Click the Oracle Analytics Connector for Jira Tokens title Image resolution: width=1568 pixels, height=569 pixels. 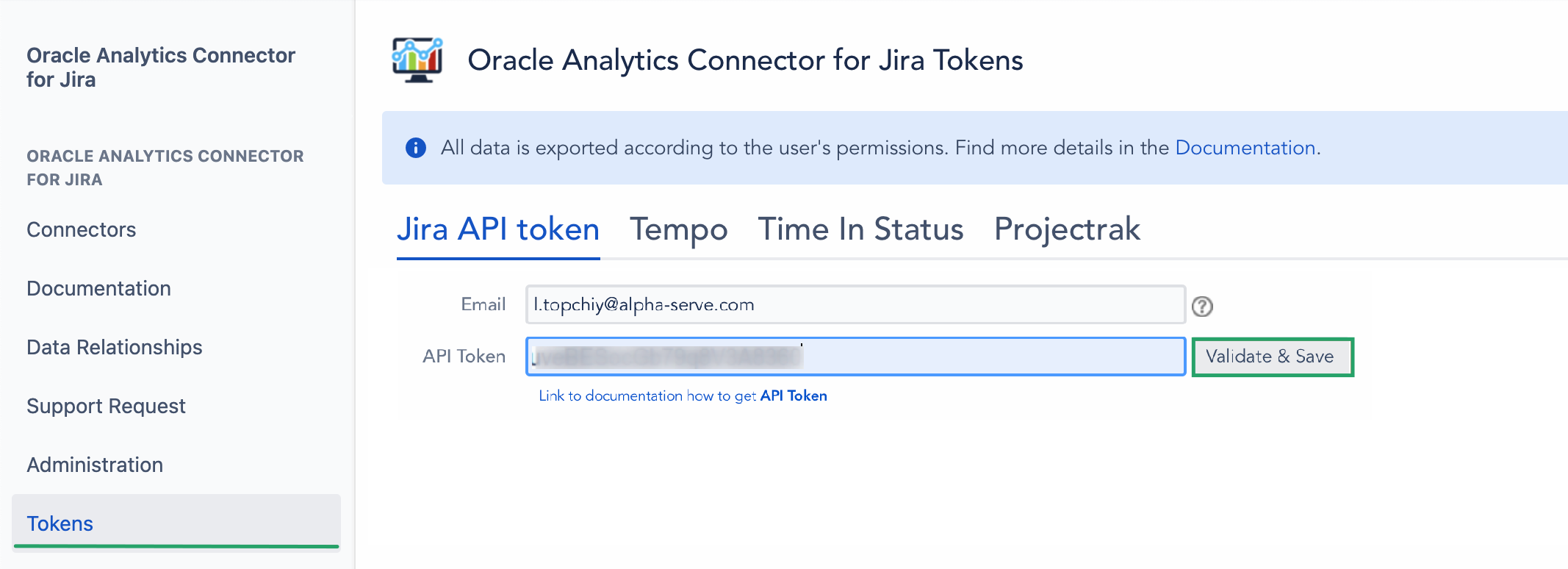[x=746, y=60]
